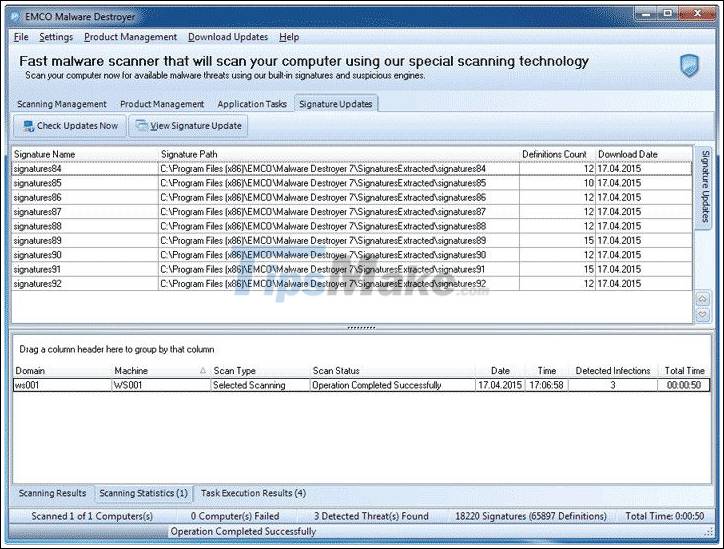
Task: Select the signatures85 row
Action: click(x=352, y=183)
